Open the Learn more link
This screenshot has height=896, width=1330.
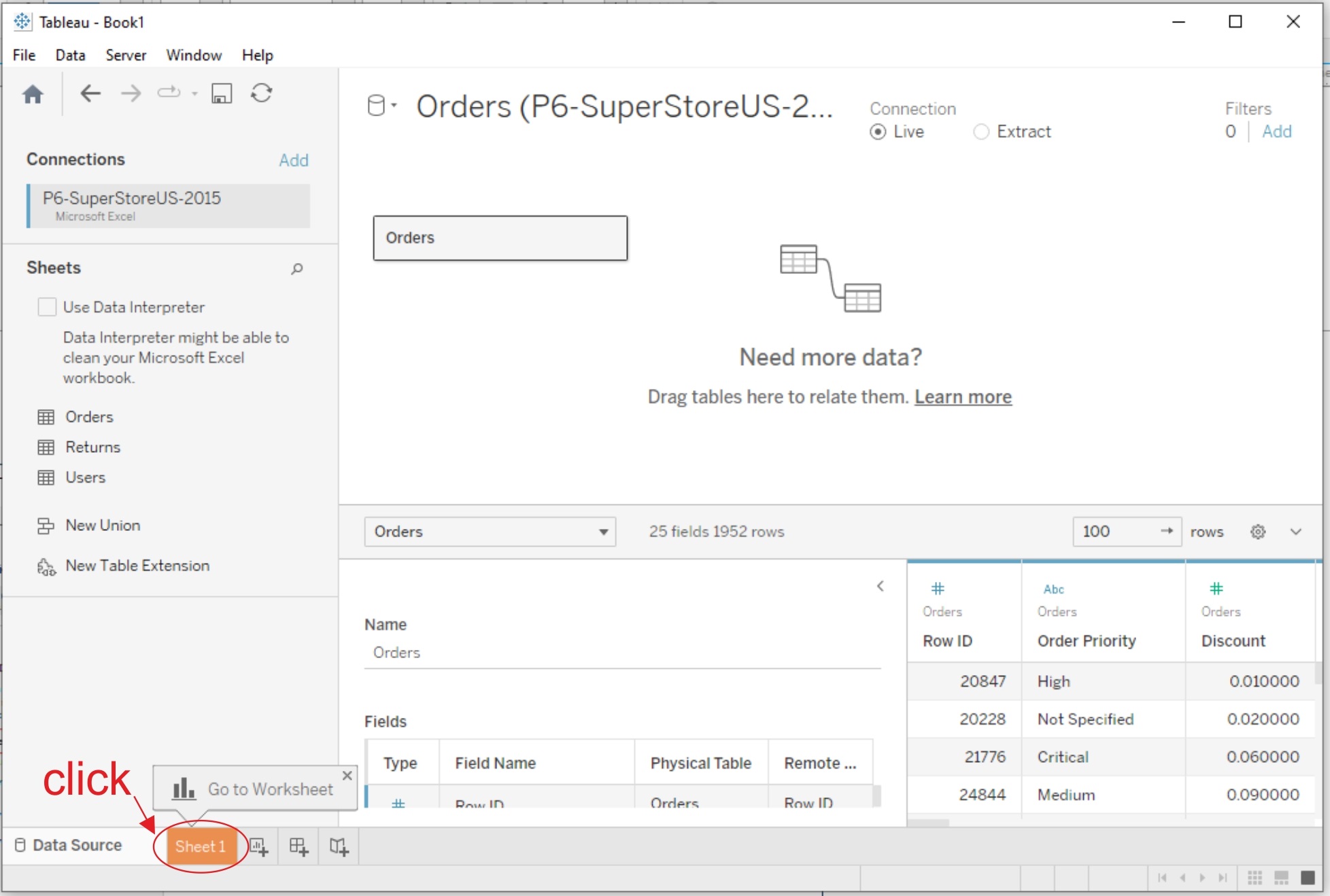point(963,396)
